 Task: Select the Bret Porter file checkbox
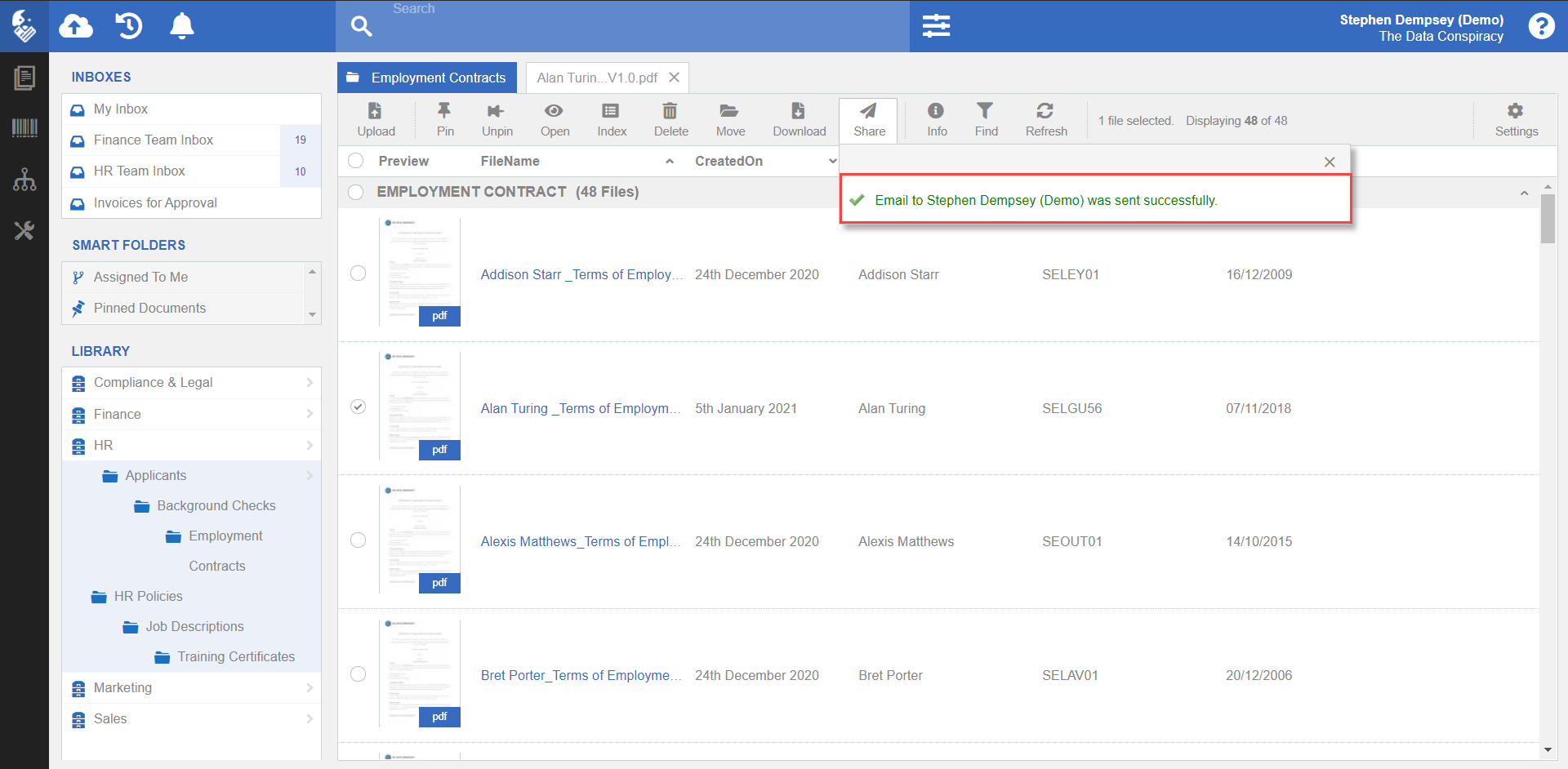pyautogui.click(x=358, y=674)
